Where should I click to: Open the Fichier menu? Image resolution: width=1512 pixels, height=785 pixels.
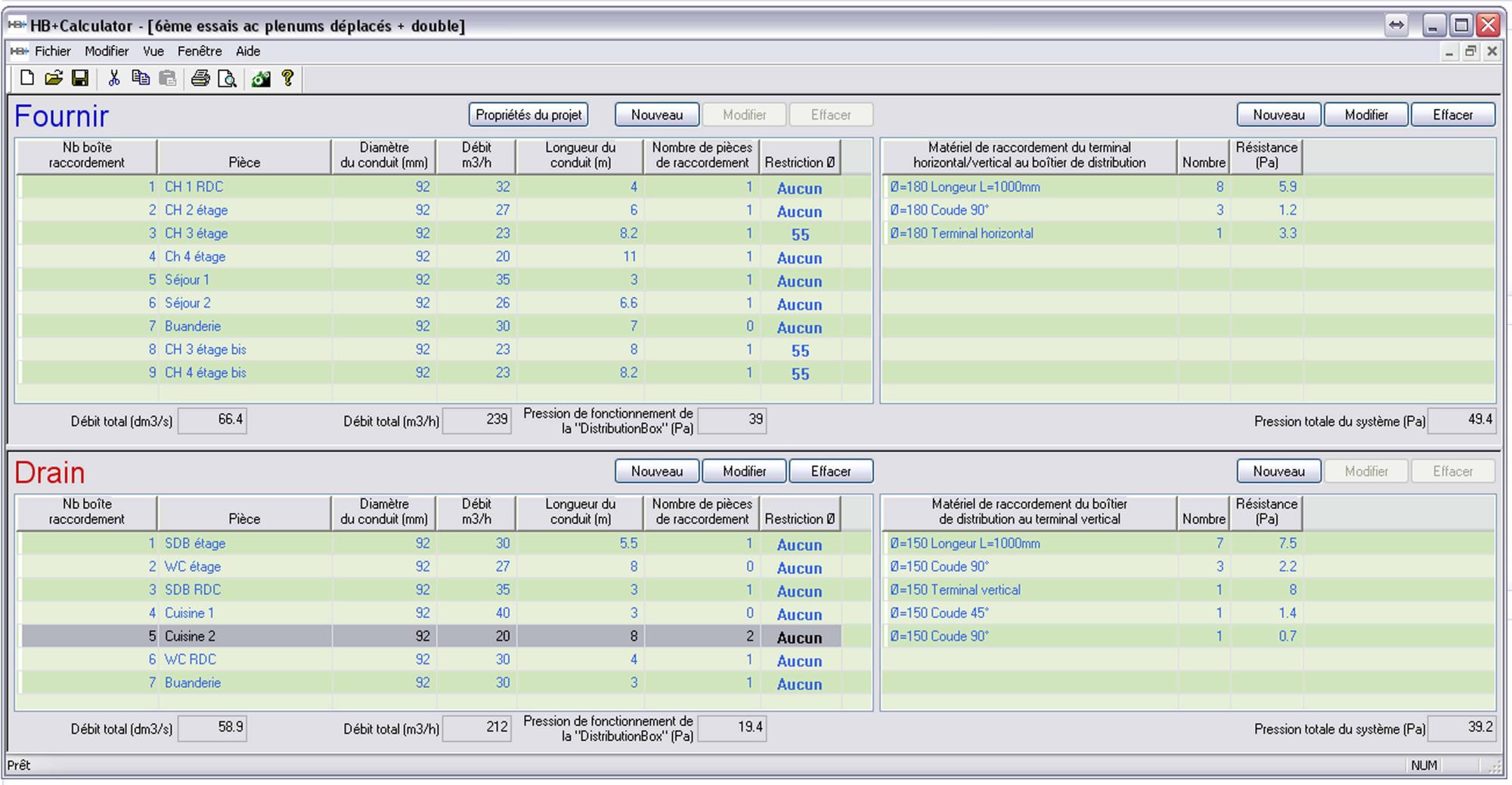pyautogui.click(x=52, y=51)
